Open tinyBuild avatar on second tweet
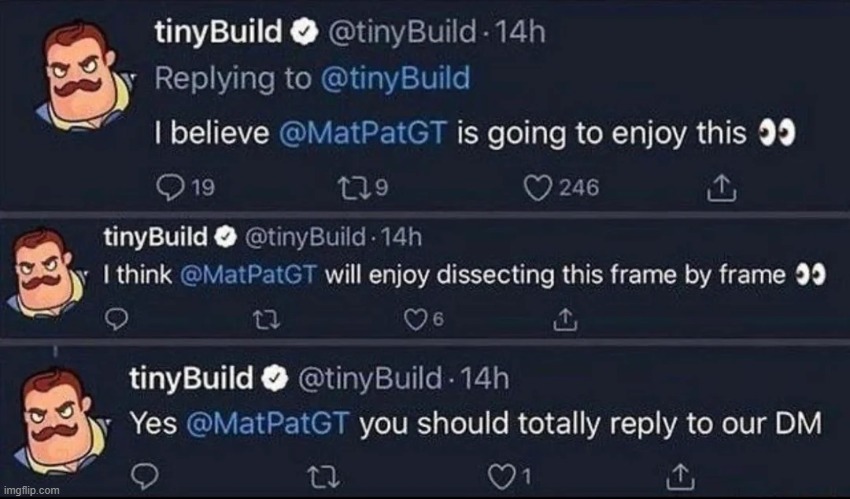Image resolution: width=850 pixels, height=499 pixels. click(46, 271)
